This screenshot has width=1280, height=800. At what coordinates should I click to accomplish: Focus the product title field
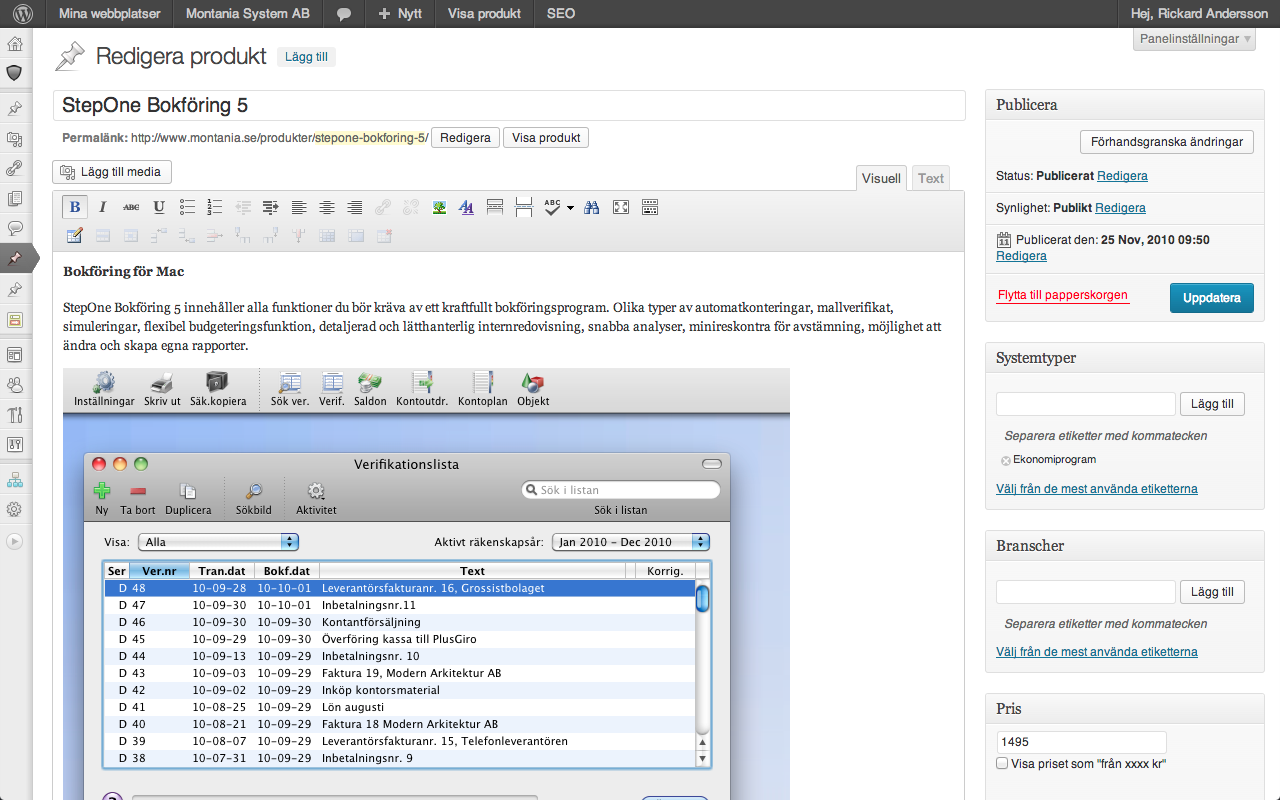pos(509,106)
